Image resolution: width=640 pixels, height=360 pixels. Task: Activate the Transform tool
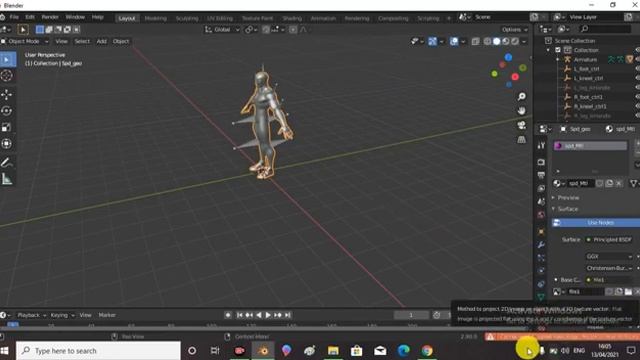pos(7,144)
